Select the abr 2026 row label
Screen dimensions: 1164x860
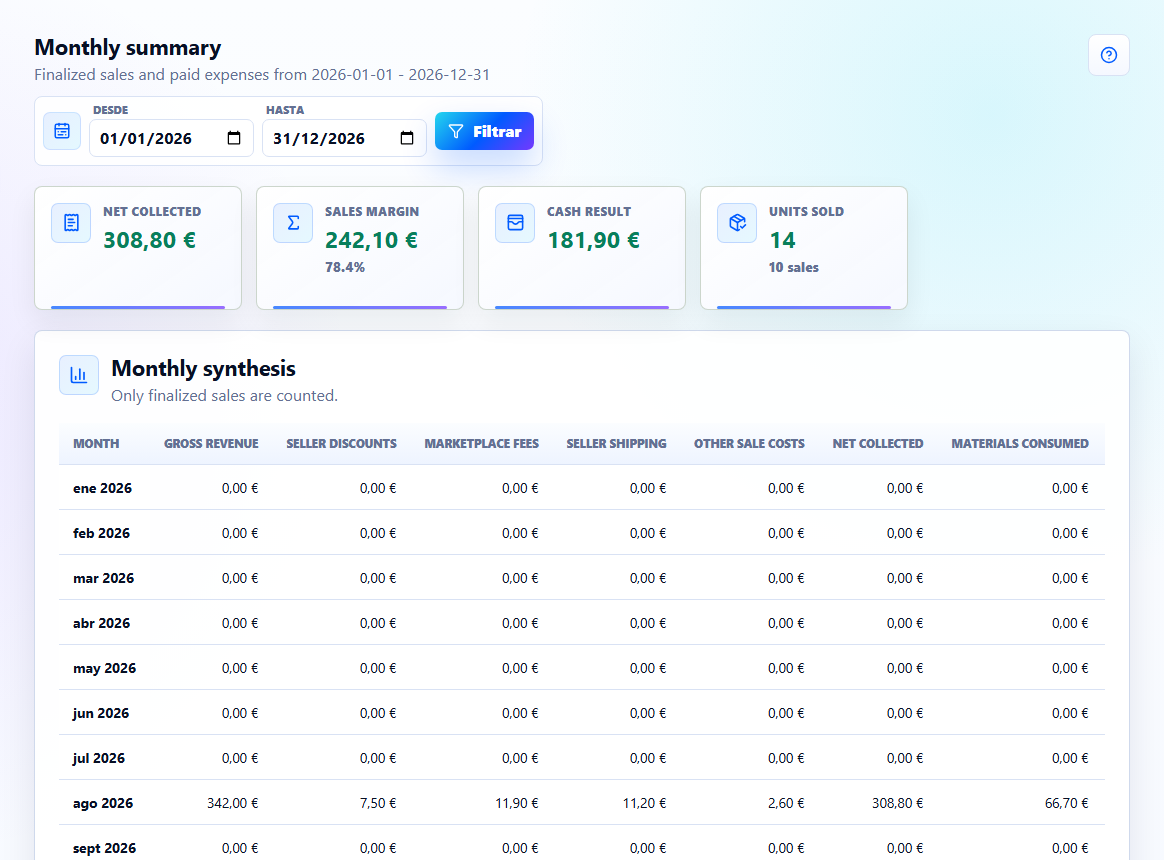click(102, 623)
